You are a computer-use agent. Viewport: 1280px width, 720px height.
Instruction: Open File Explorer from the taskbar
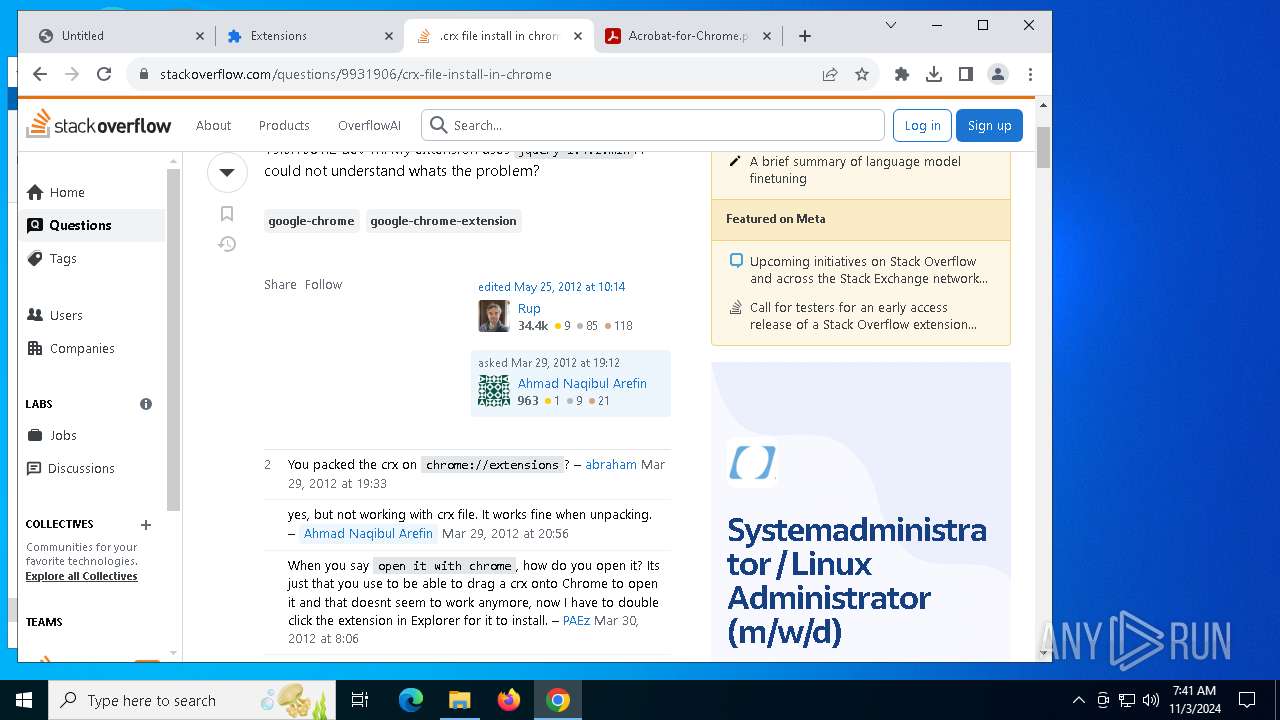pyautogui.click(x=459, y=700)
